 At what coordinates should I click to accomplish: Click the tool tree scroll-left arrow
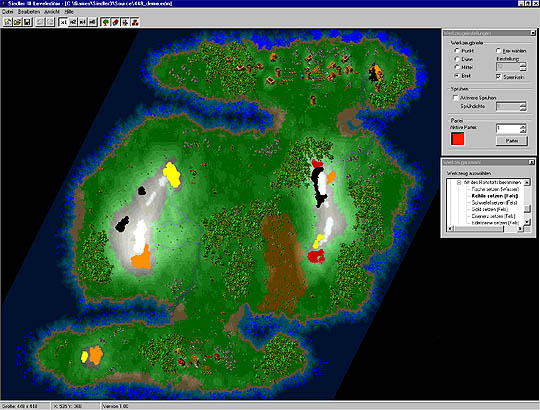[x=450, y=229]
